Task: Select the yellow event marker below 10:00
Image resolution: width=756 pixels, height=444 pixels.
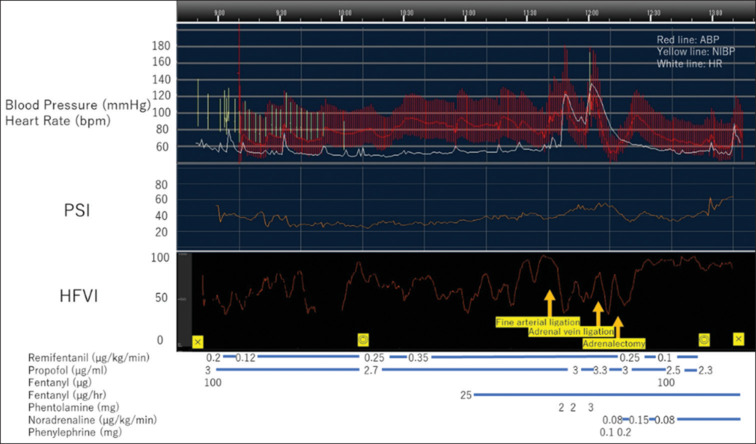Action: [x=363, y=340]
